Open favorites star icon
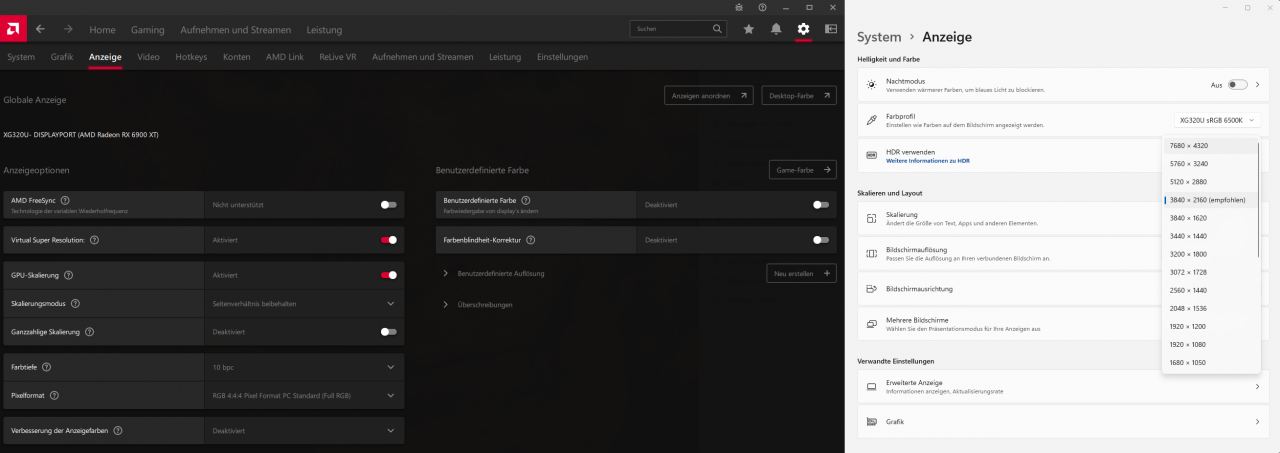Viewport: 1280px width, 453px height. click(749, 30)
